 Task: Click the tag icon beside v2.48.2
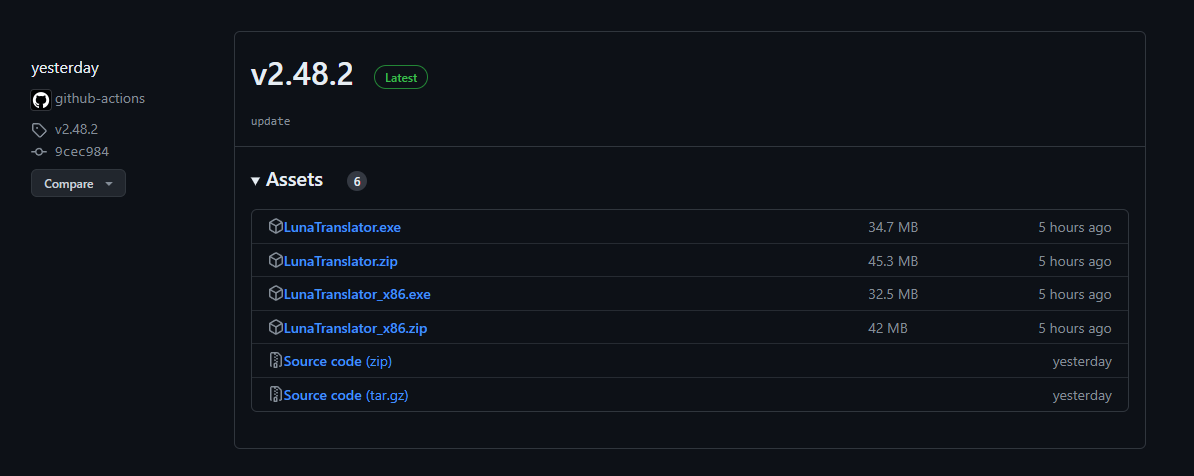tap(39, 130)
